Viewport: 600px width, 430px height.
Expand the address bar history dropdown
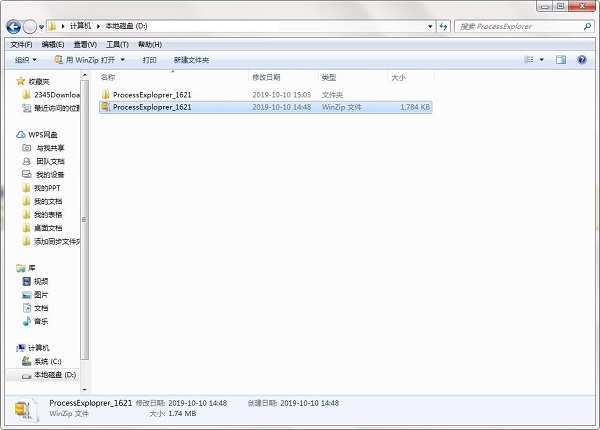[429, 25]
